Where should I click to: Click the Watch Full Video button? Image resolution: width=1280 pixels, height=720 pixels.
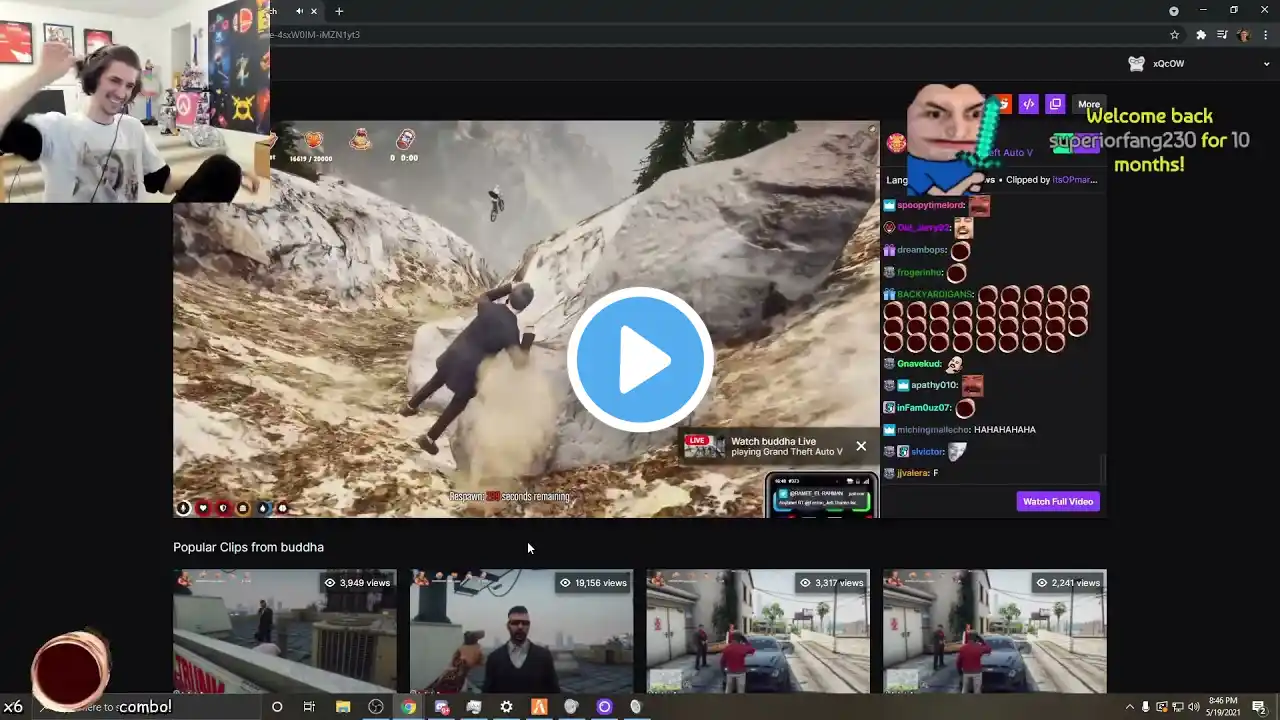point(1058,501)
